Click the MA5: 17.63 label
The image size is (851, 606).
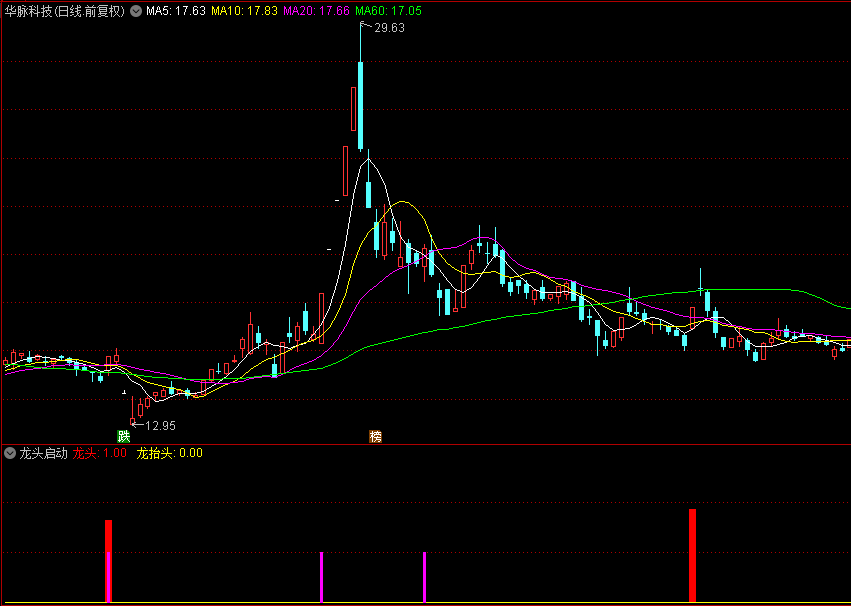tap(176, 11)
